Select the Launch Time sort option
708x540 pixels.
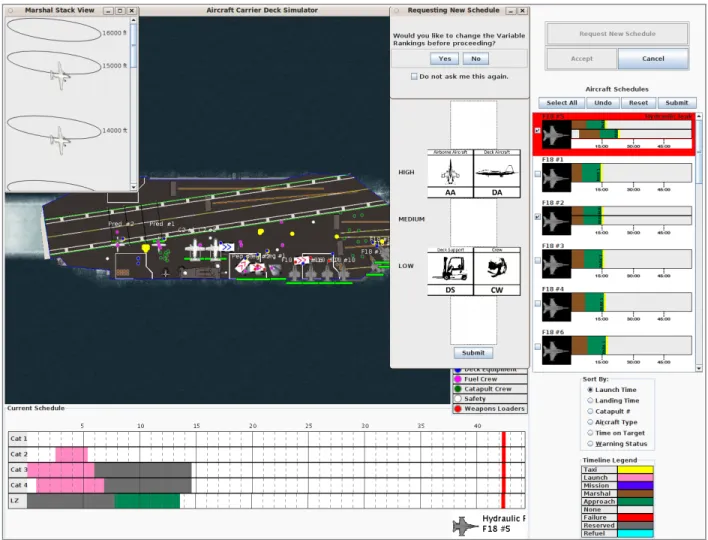(x=590, y=390)
